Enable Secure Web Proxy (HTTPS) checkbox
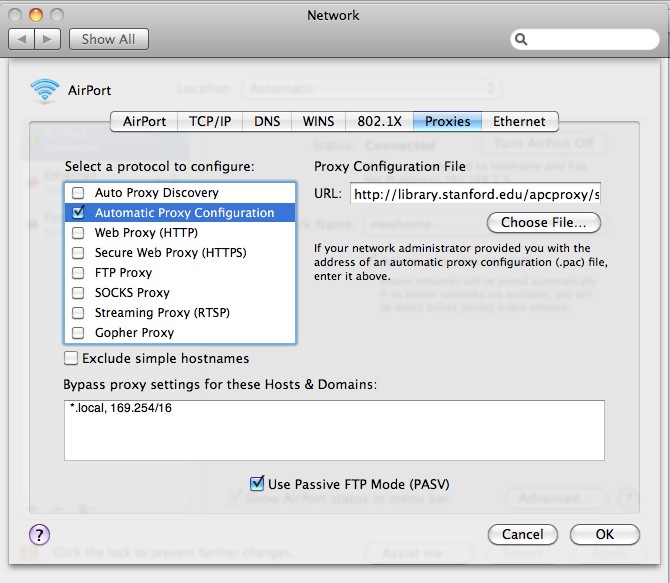 coord(78,253)
